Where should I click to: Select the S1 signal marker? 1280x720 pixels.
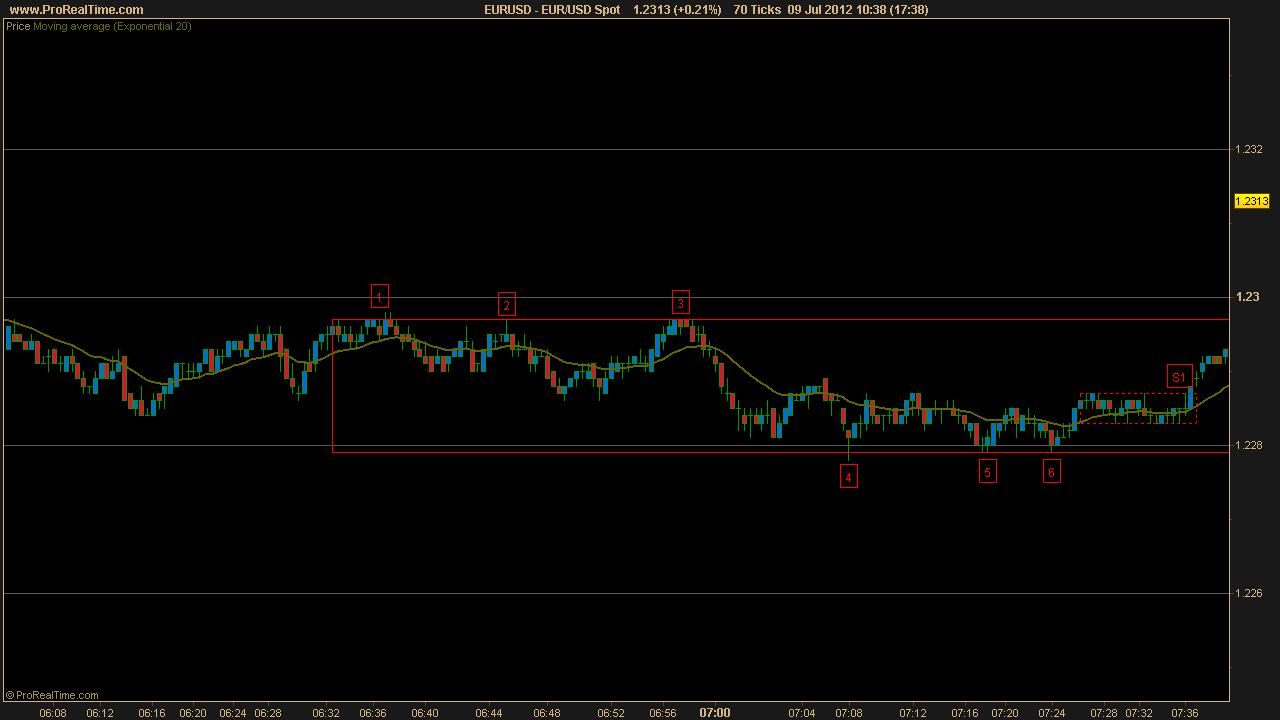1179,377
